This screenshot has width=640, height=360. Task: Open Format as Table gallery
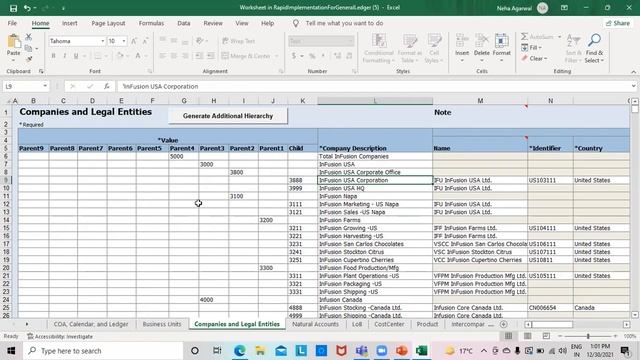[409, 49]
